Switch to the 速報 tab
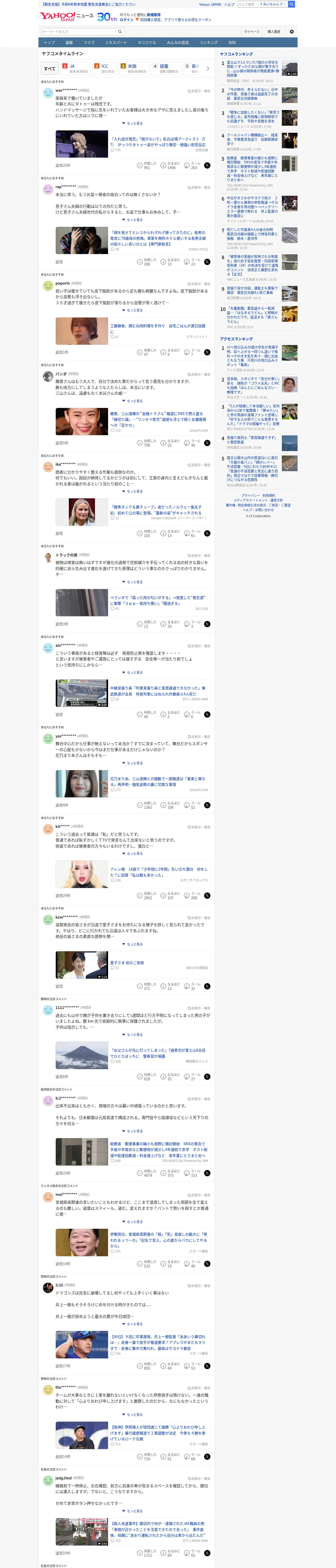The height and width of the screenshot is (1568, 336). (69, 43)
